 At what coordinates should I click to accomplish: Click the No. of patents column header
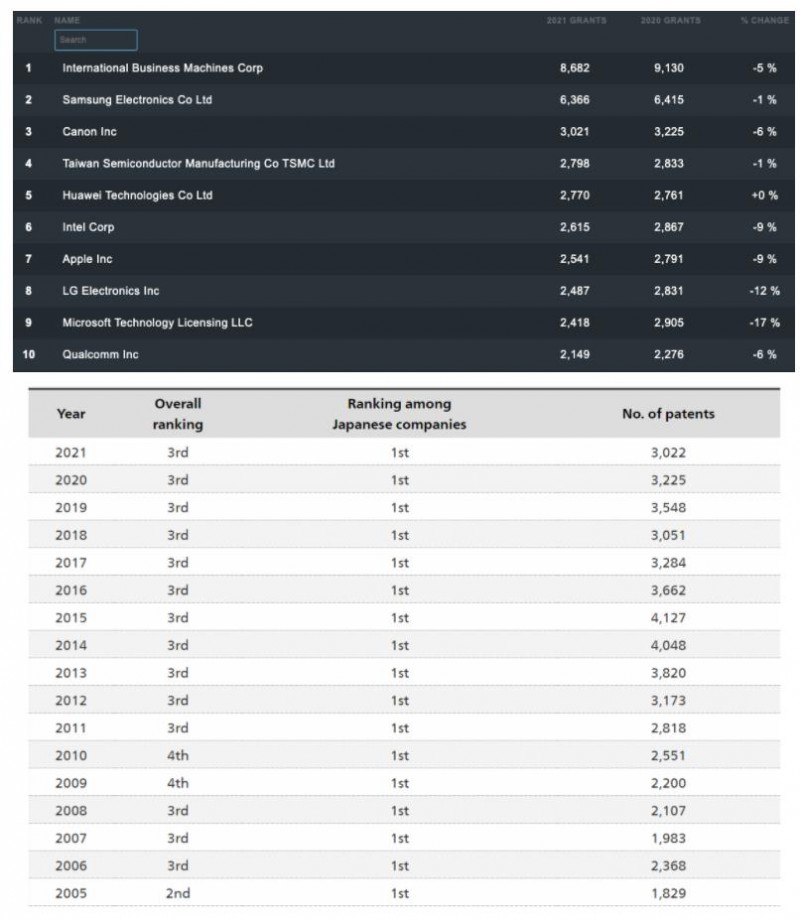[x=668, y=414]
